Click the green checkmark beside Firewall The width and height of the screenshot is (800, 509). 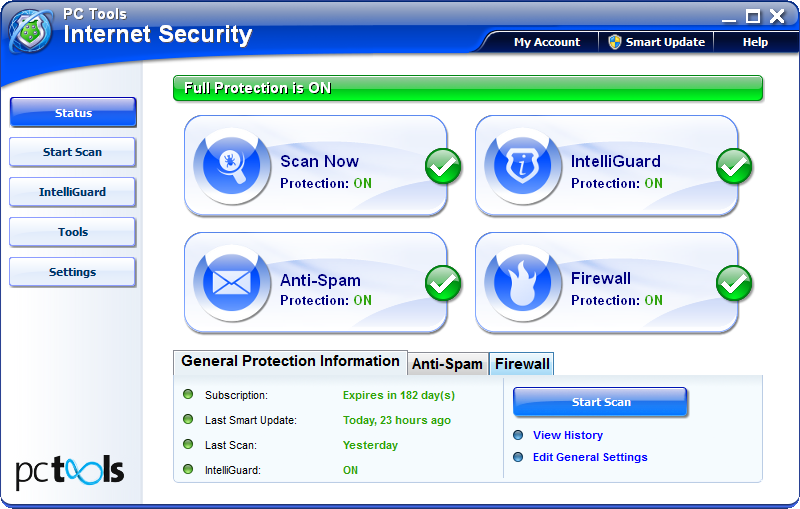tap(734, 284)
